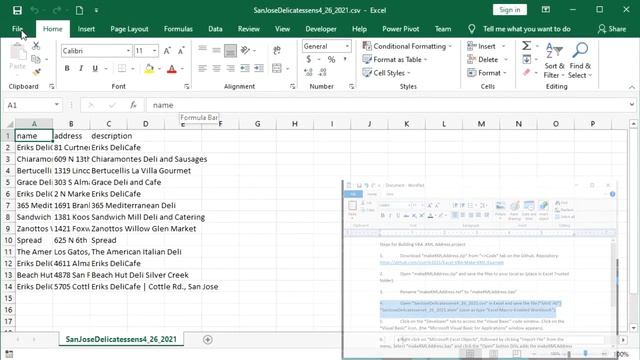Click the Borders icon
The height and width of the screenshot is (360, 640).
(122, 68)
